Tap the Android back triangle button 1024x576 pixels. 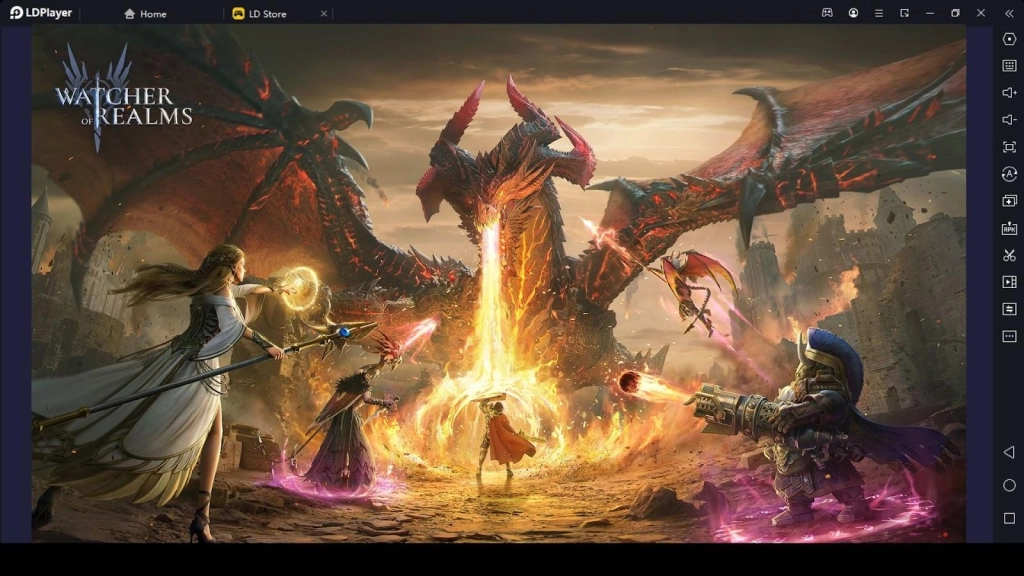[x=1009, y=452]
